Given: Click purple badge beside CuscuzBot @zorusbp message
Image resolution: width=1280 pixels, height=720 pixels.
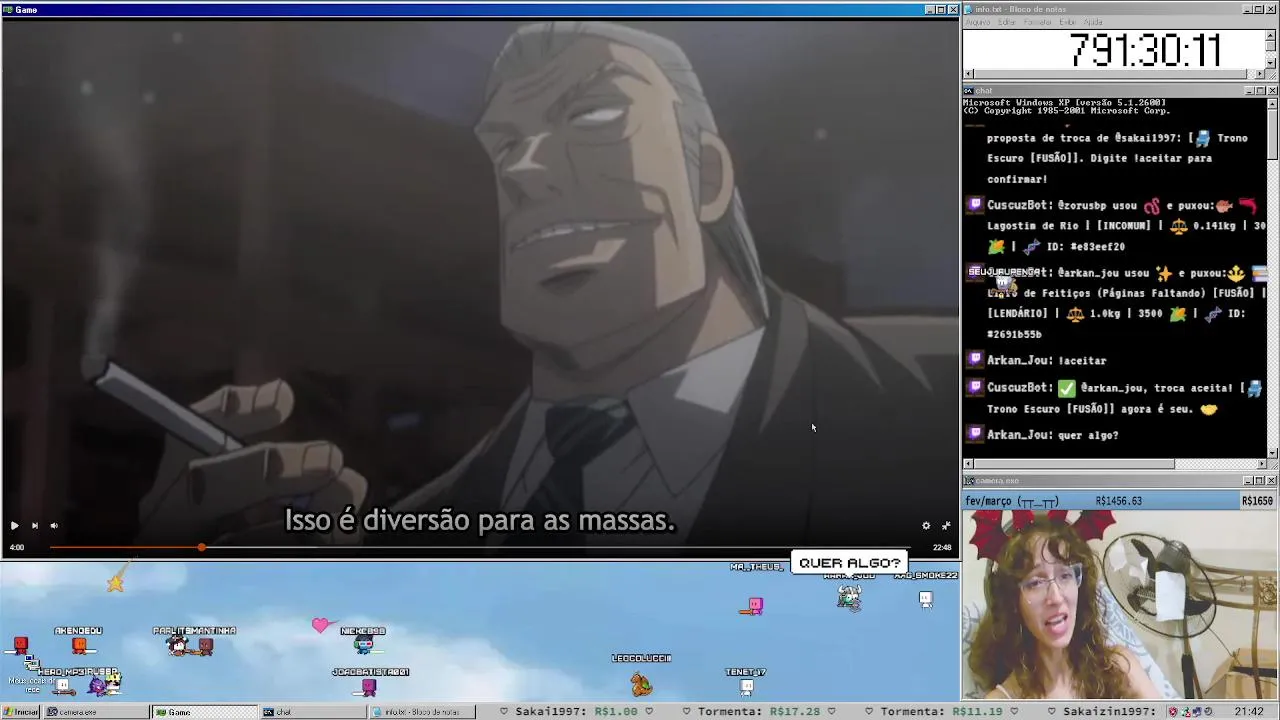Looking at the screenshot, I should (975, 205).
